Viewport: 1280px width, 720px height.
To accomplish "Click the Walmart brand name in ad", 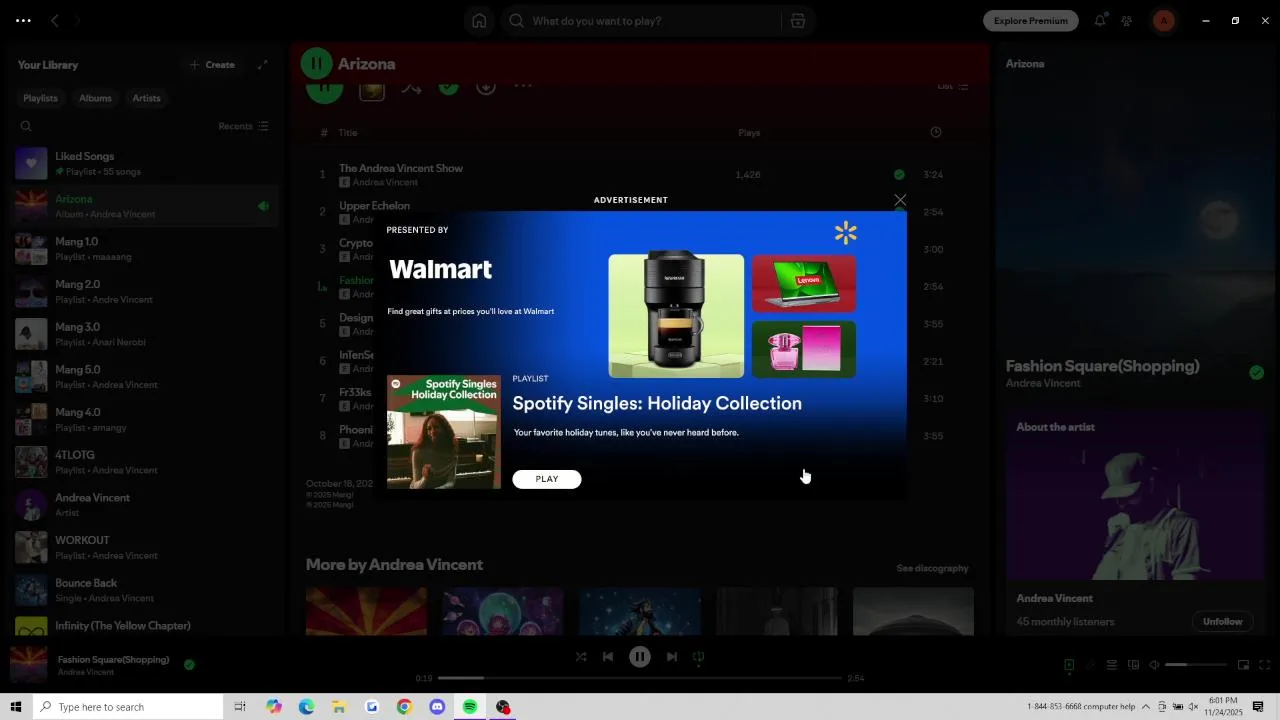I will tap(440, 269).
